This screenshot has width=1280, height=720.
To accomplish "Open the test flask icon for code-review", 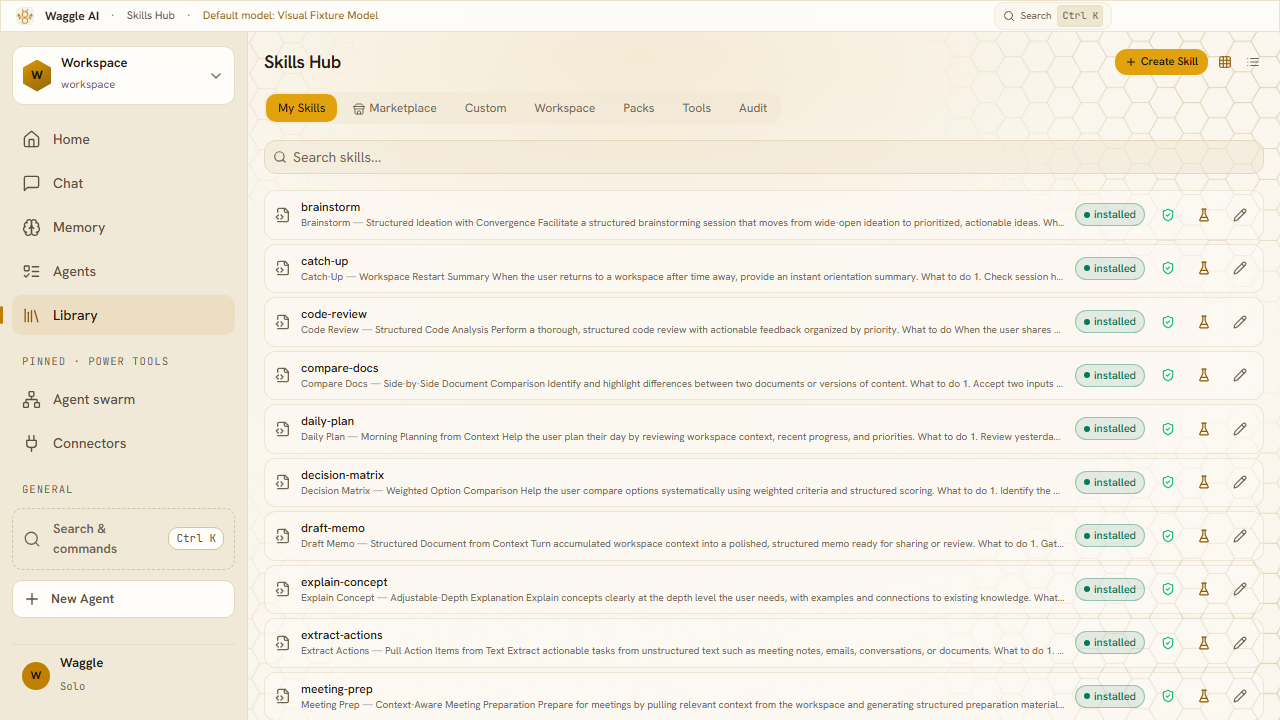I will (x=1204, y=322).
